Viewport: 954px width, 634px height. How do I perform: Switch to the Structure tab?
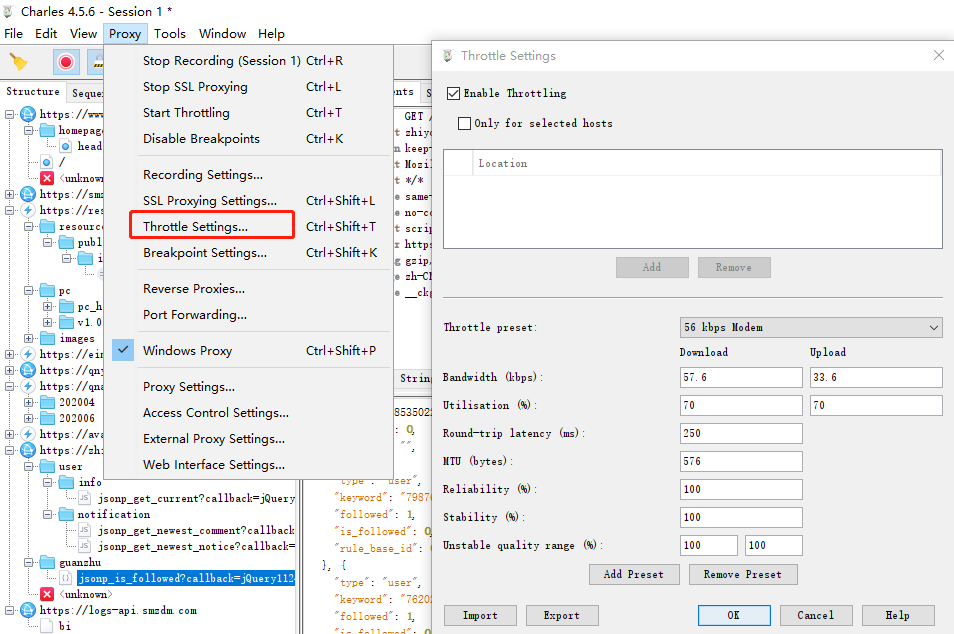pyautogui.click(x=33, y=91)
